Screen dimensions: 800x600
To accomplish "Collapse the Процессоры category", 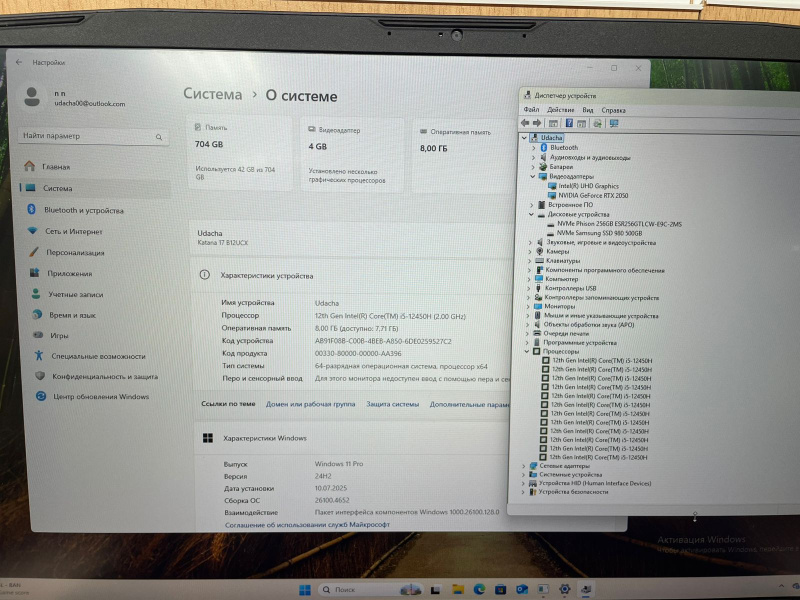I will click(x=527, y=351).
